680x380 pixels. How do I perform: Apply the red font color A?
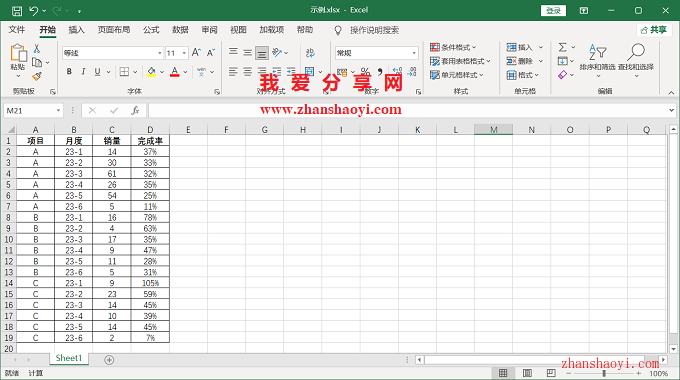(x=174, y=72)
